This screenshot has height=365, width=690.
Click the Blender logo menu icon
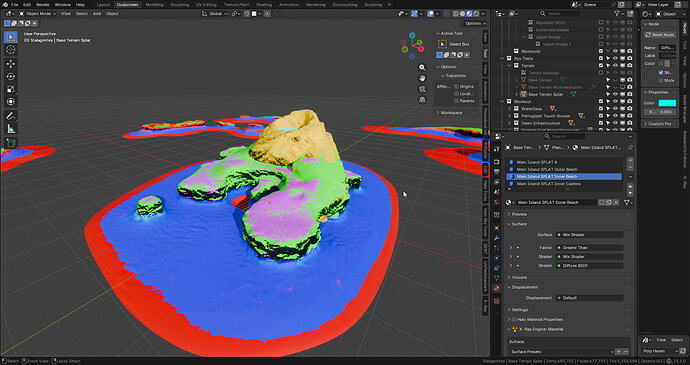pyautogui.click(x=5, y=4)
